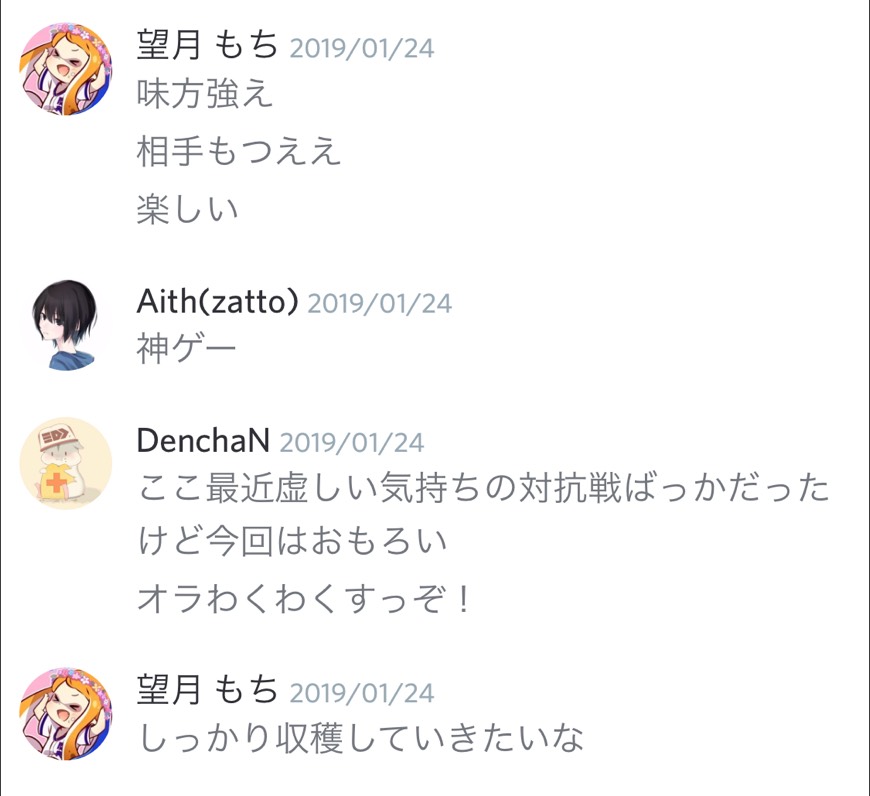Click the message 神ゲー

click(186, 349)
